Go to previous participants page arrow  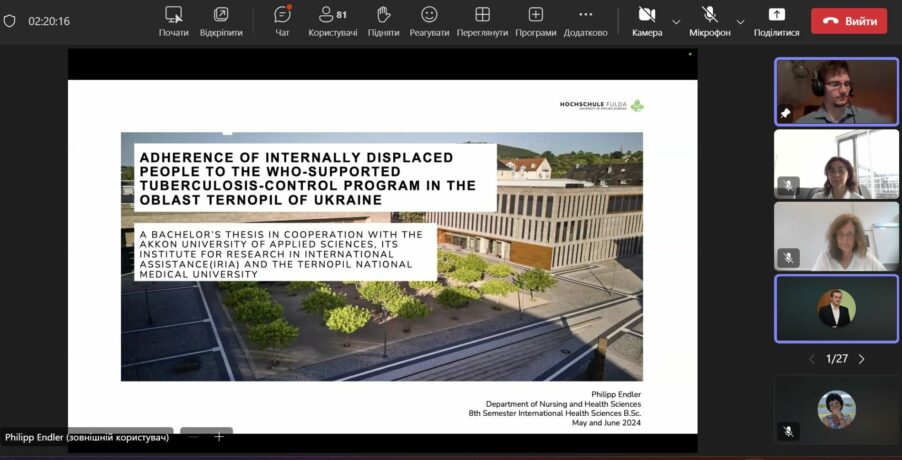(x=811, y=359)
